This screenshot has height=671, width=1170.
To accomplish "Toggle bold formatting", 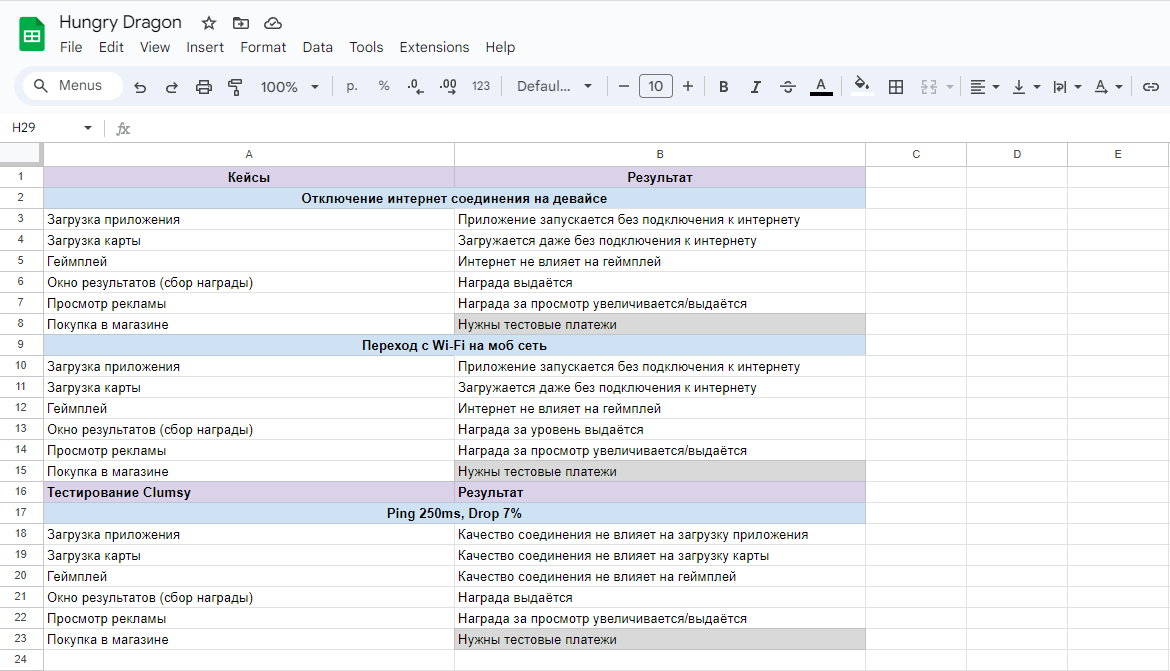I will tap(723, 87).
